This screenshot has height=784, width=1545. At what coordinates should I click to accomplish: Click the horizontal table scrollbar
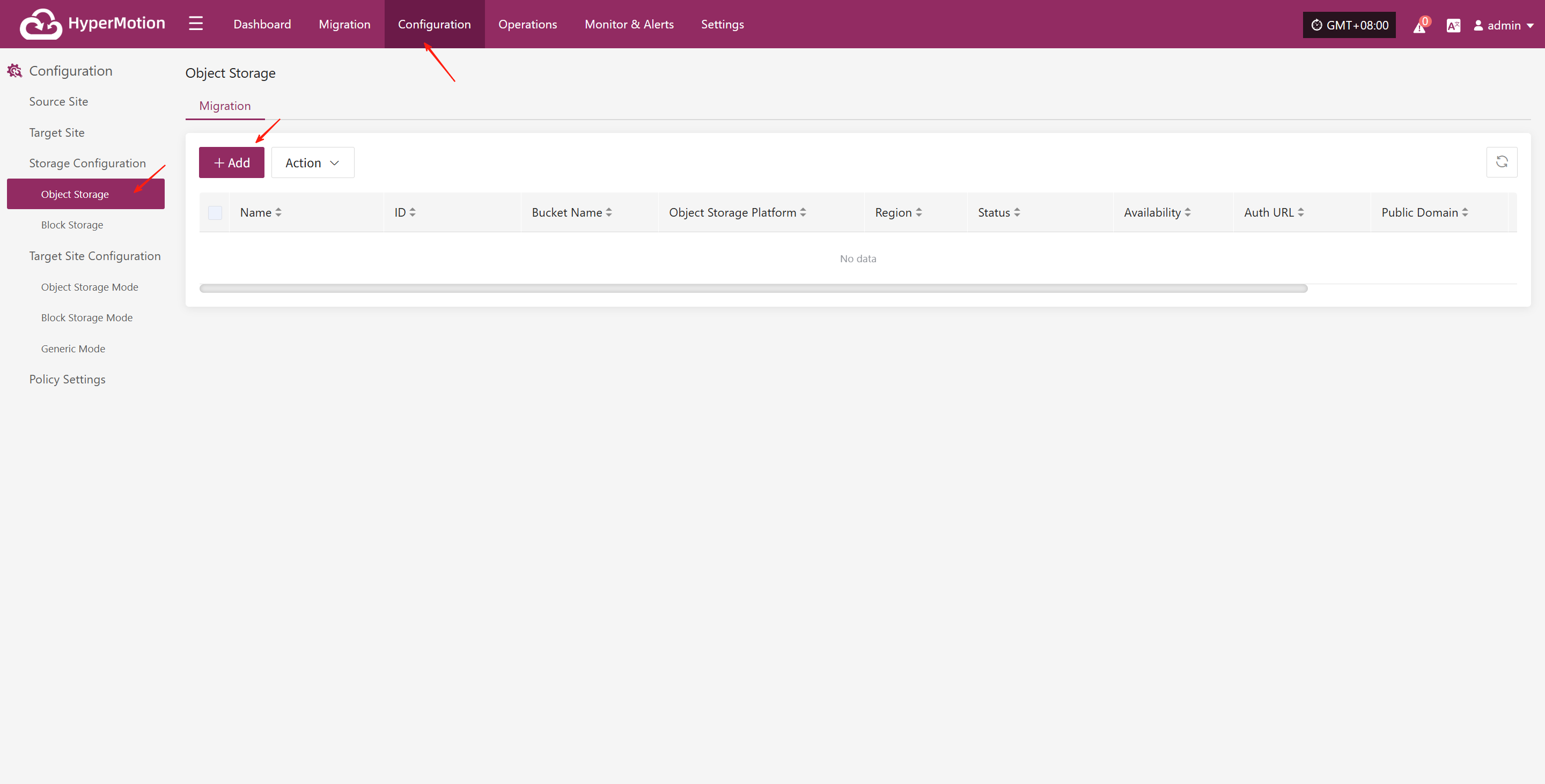click(x=753, y=289)
